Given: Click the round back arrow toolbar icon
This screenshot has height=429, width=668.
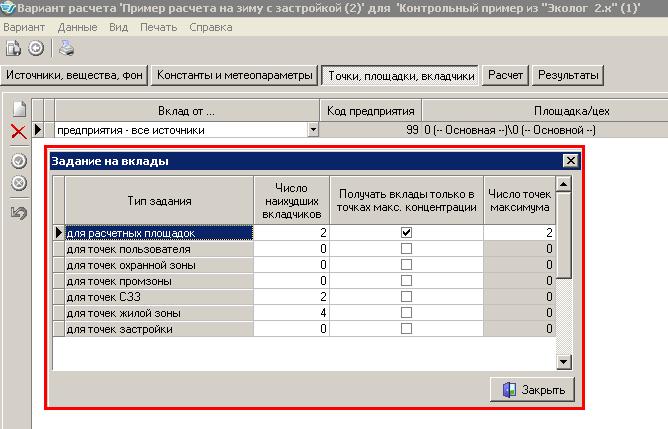Looking at the screenshot, I should point(36,47).
